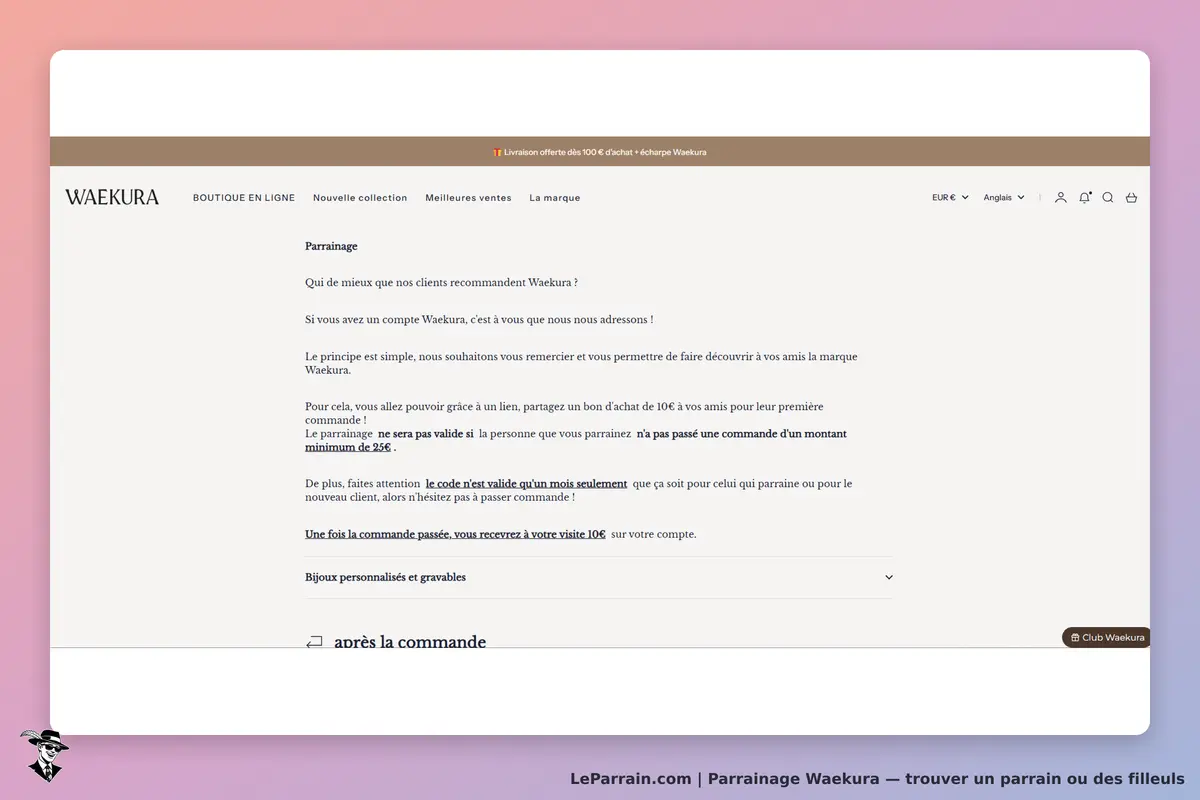Click 'Si vous avez un compte Waekura' sentence
1200x800 pixels.
pos(479,320)
